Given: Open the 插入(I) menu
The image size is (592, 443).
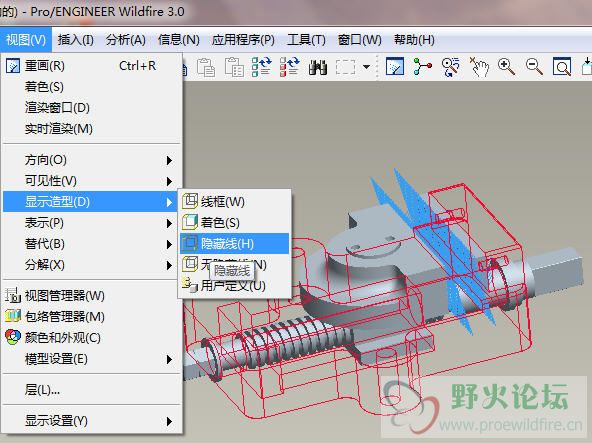Looking at the screenshot, I should pyautogui.click(x=76, y=40).
